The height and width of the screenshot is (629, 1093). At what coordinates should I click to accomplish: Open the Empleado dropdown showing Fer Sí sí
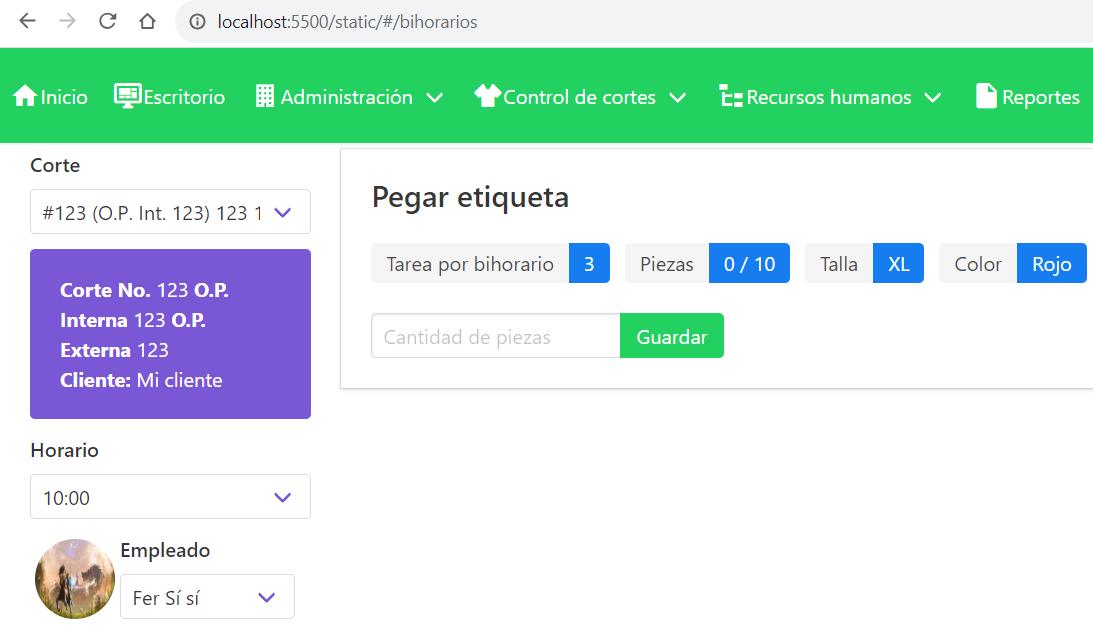[x=207, y=597]
